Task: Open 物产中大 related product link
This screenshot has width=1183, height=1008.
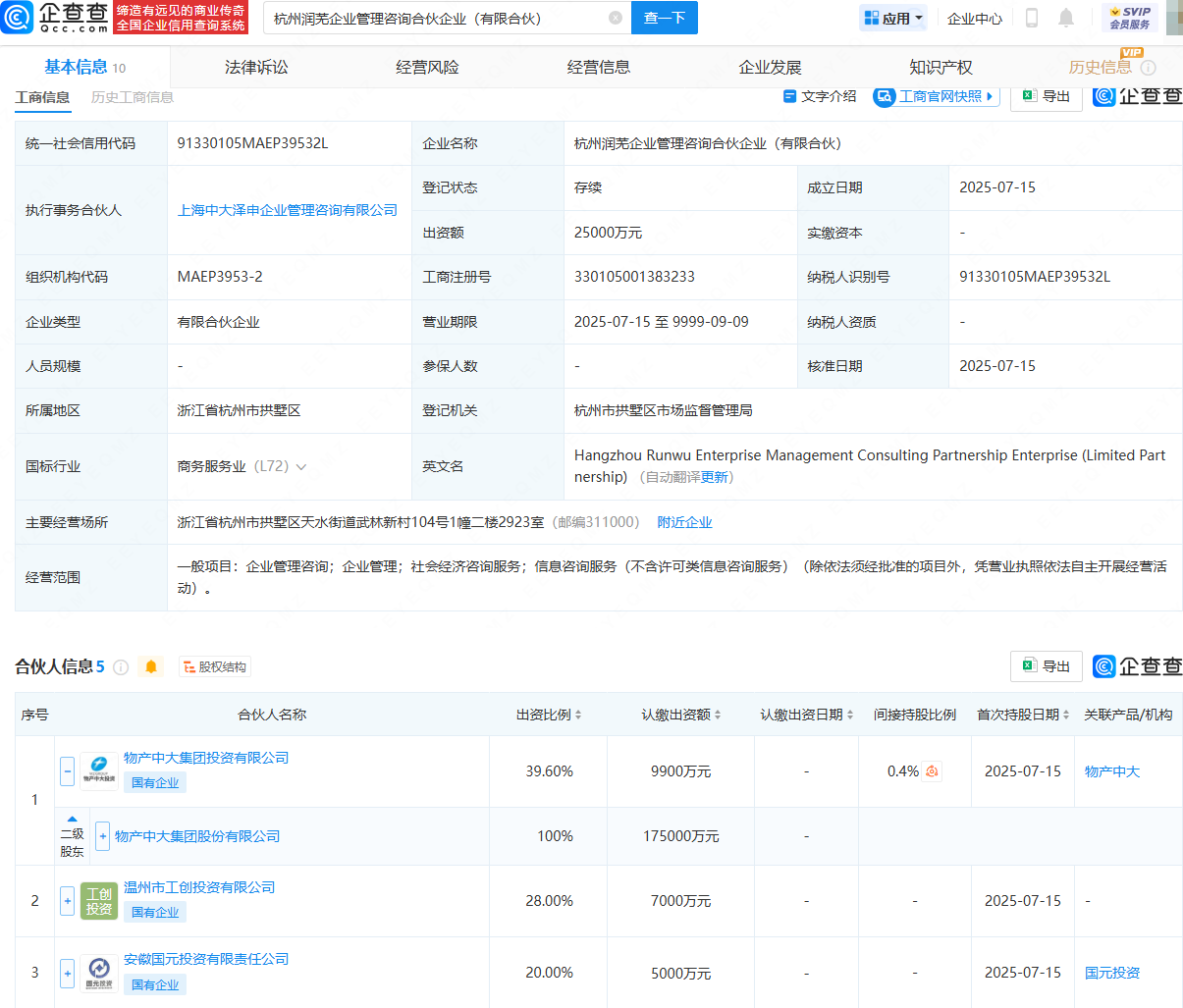Action: (x=1112, y=771)
